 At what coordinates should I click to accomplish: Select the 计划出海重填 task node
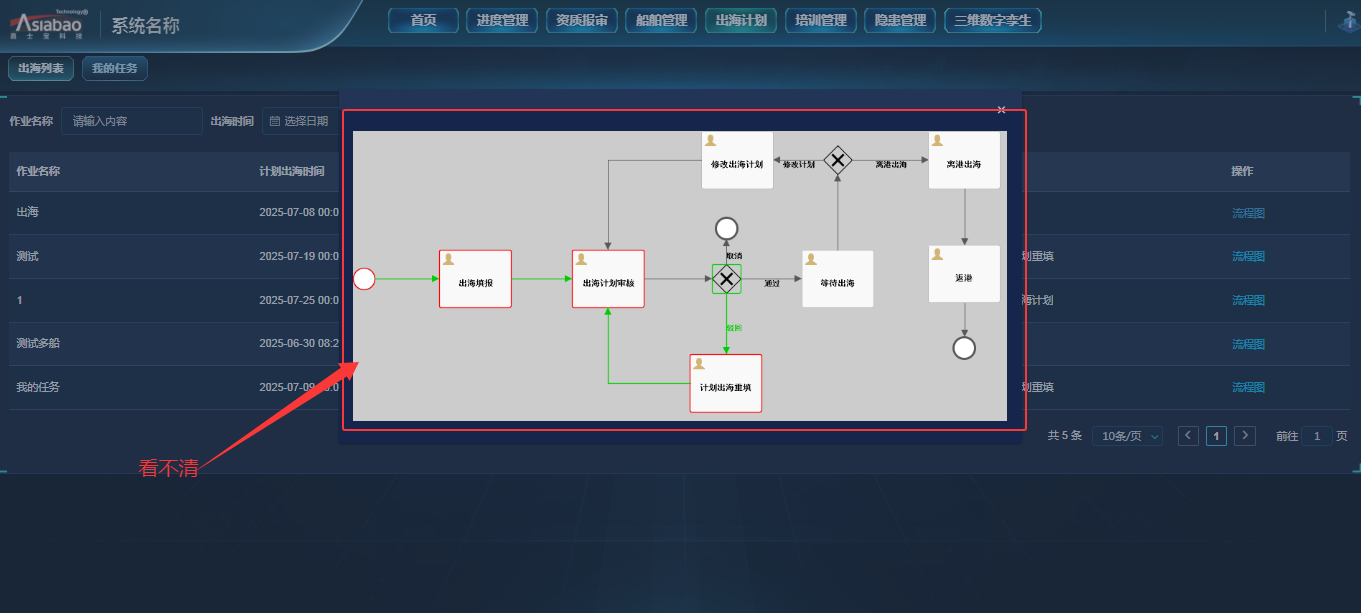tap(726, 383)
